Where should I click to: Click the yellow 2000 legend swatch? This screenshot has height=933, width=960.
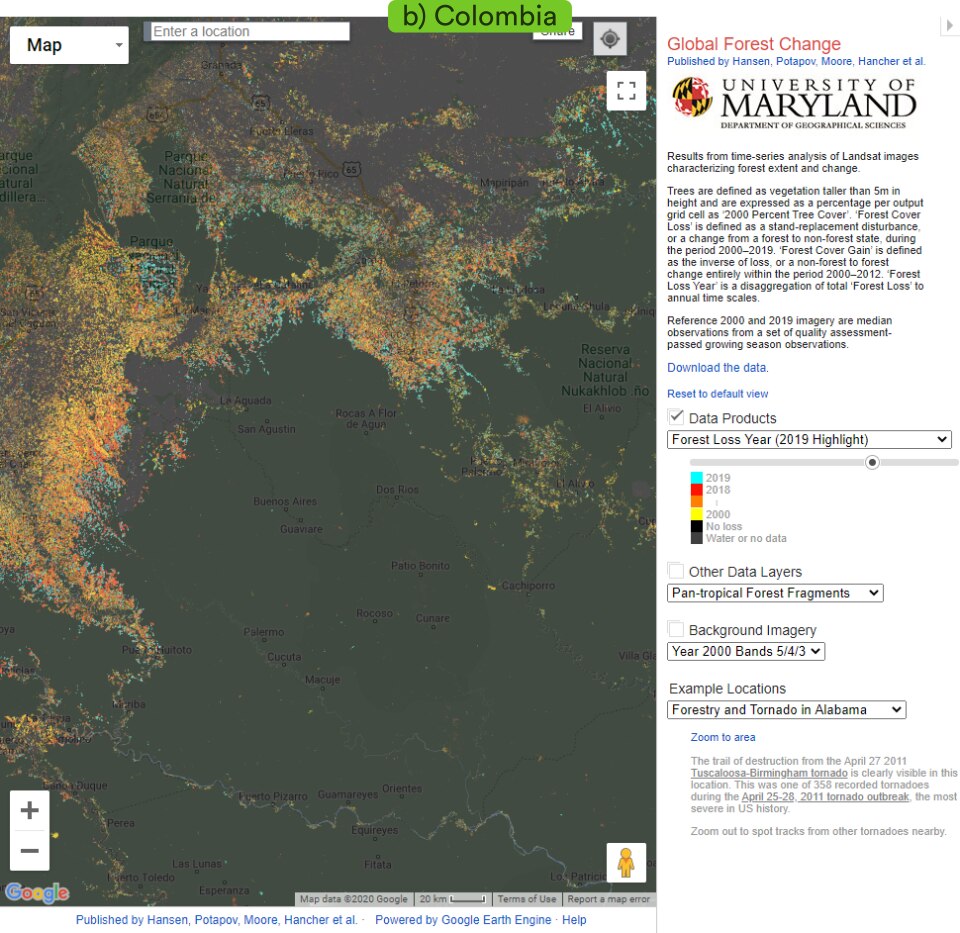pyautogui.click(x=696, y=514)
